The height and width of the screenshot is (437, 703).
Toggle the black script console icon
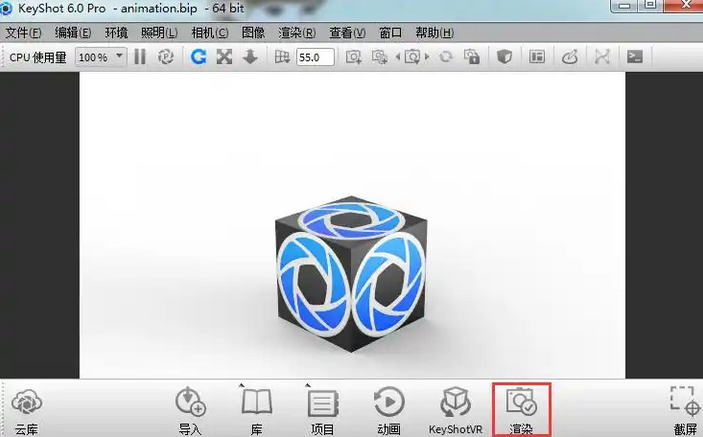pyautogui.click(x=634, y=57)
